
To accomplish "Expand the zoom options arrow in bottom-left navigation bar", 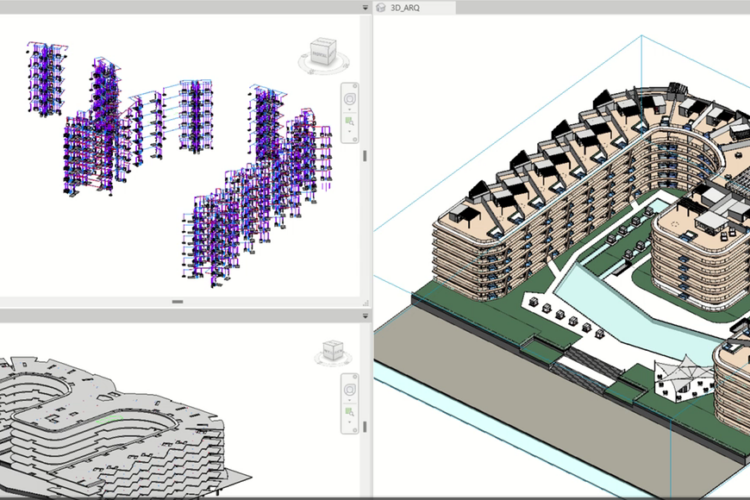I will [x=350, y=421].
